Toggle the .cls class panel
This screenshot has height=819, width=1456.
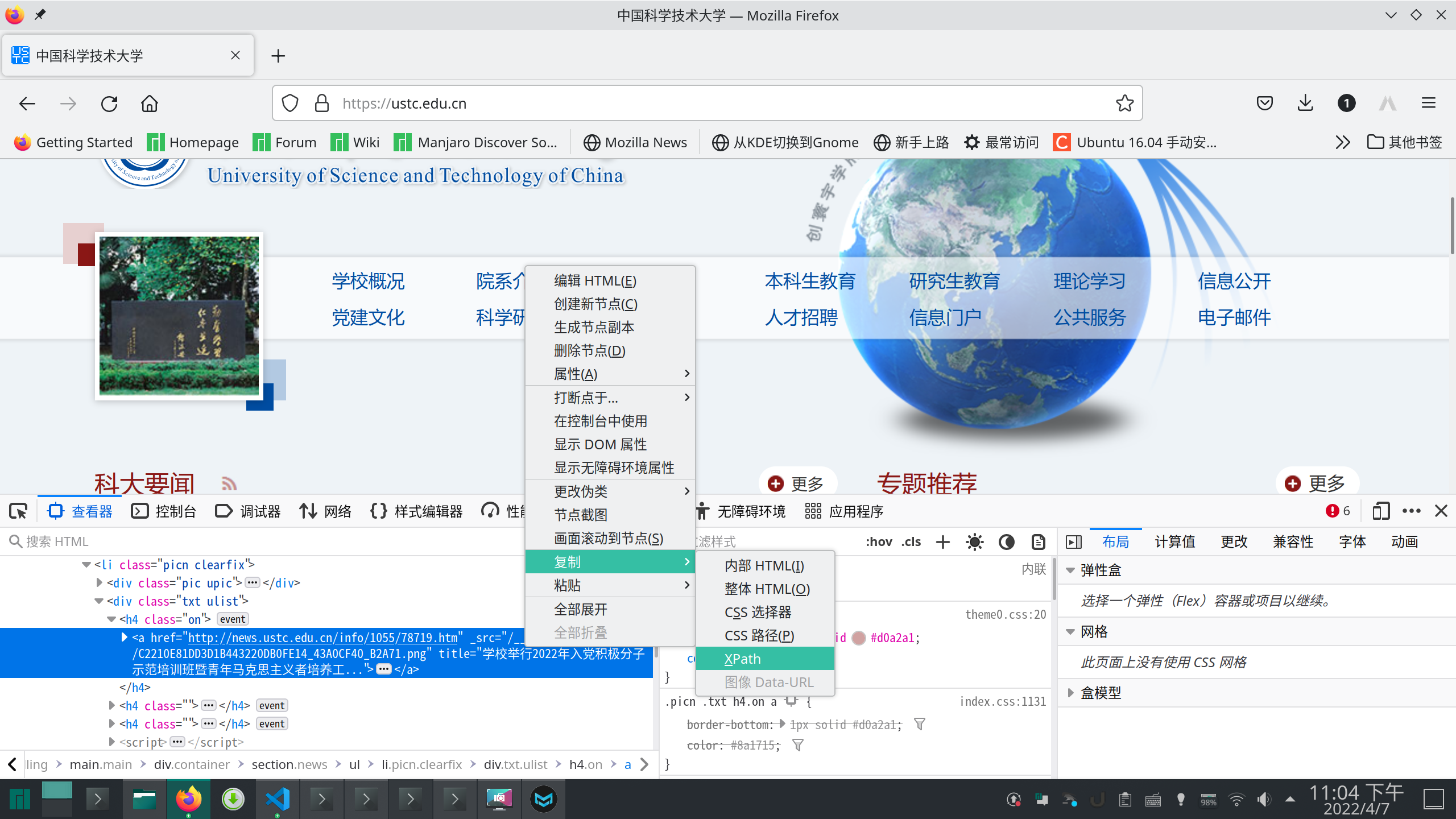[911, 542]
